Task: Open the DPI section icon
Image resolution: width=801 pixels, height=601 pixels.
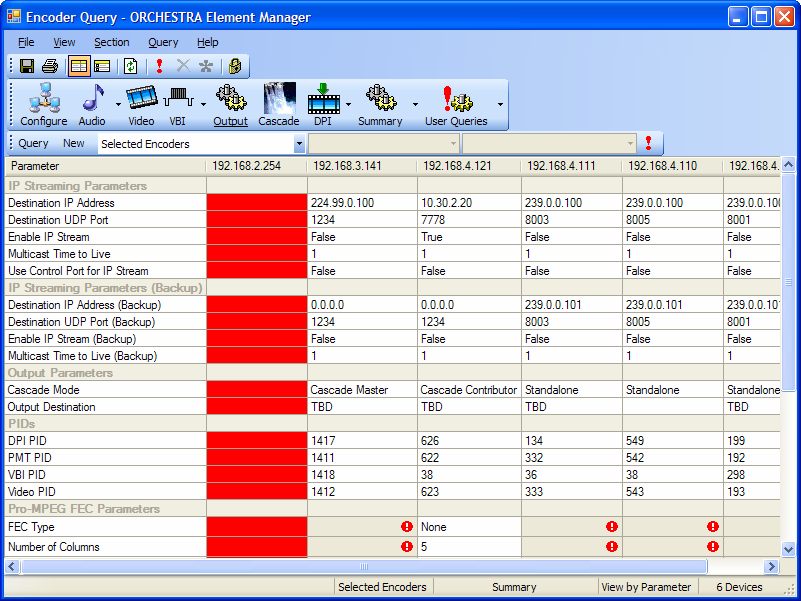Action: click(324, 100)
